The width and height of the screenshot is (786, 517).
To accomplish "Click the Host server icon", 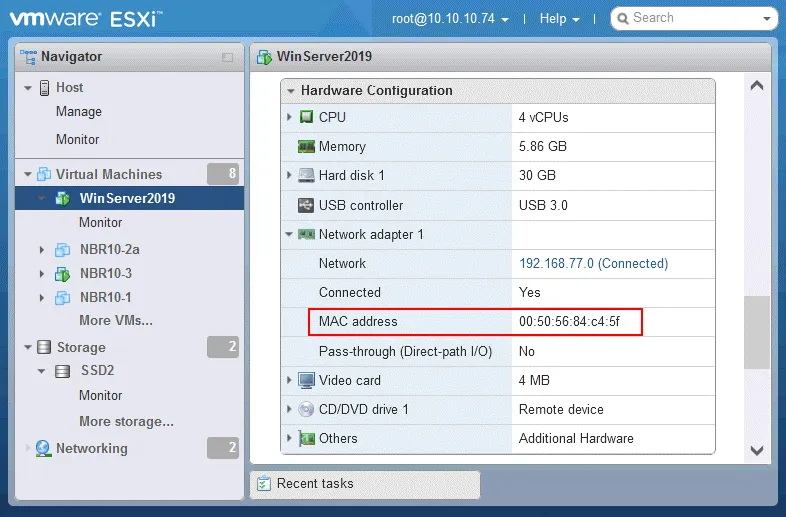I will [45, 88].
